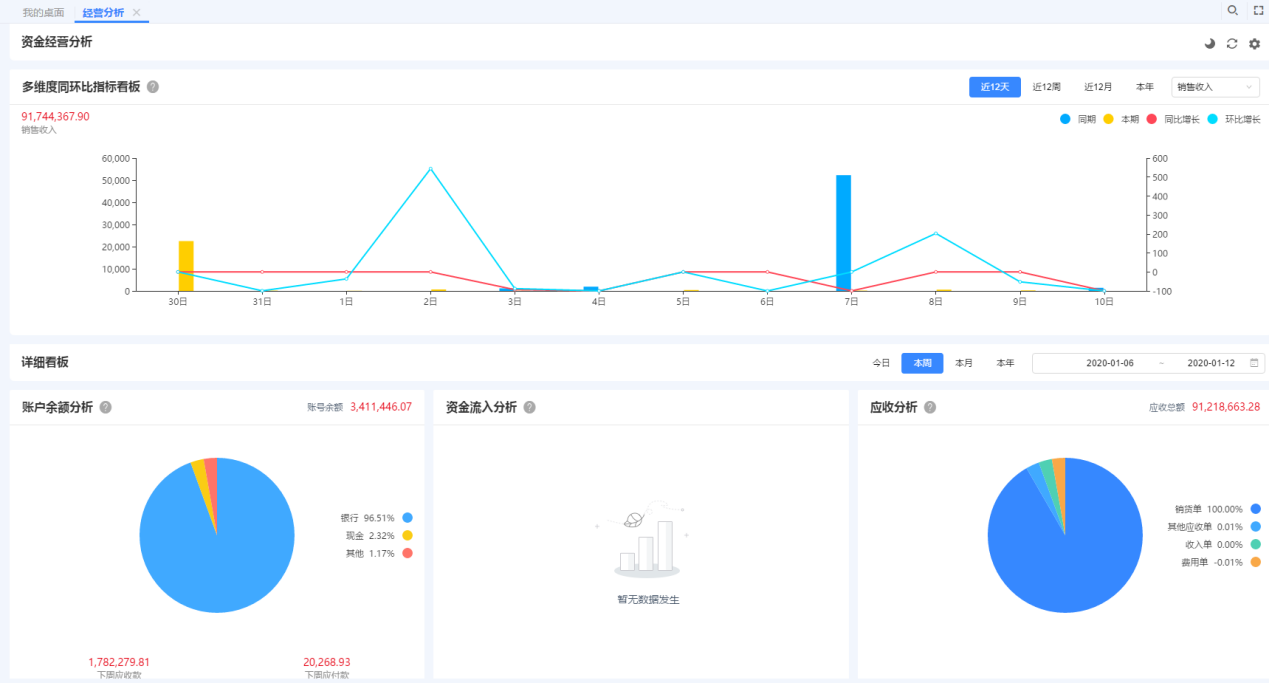
Task: Click the search magnifier icon
Action: click(x=1233, y=10)
